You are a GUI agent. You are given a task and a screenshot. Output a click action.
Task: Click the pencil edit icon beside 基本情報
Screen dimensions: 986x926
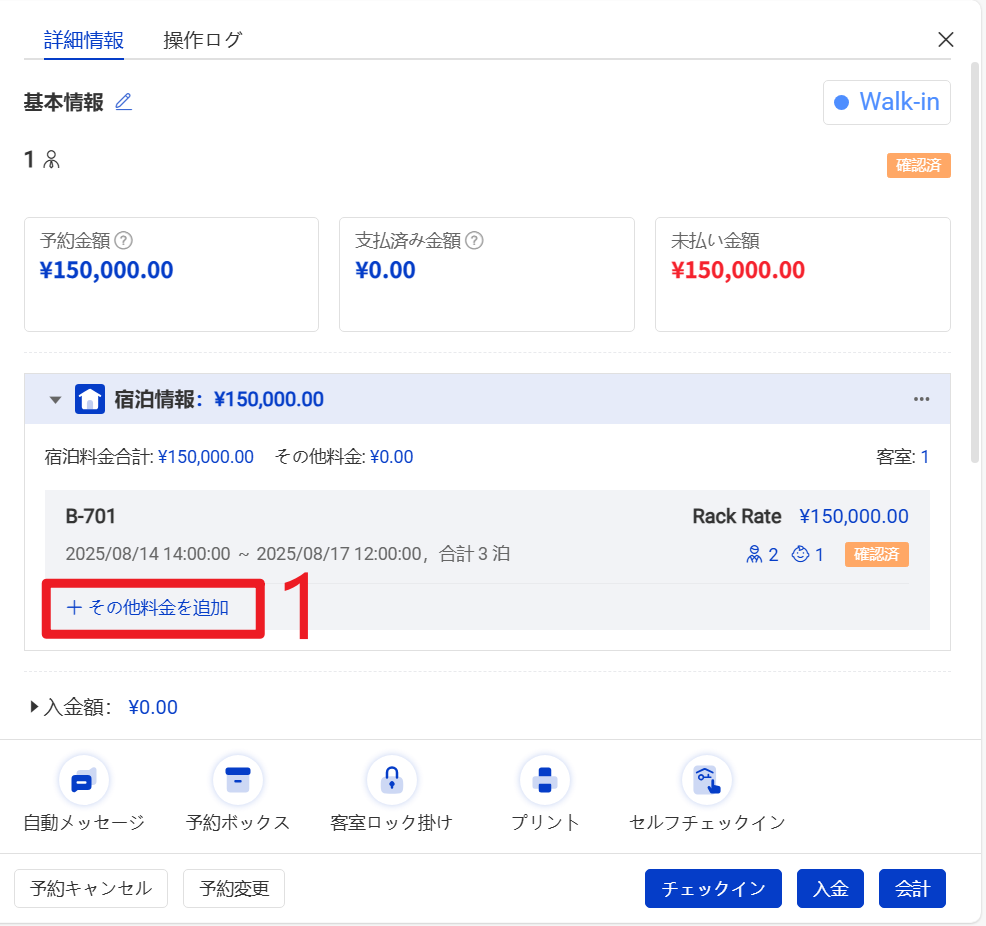point(123,102)
